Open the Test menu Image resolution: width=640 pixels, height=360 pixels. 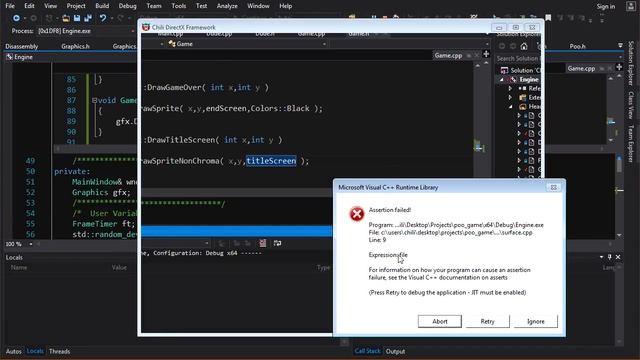(x=201, y=6)
